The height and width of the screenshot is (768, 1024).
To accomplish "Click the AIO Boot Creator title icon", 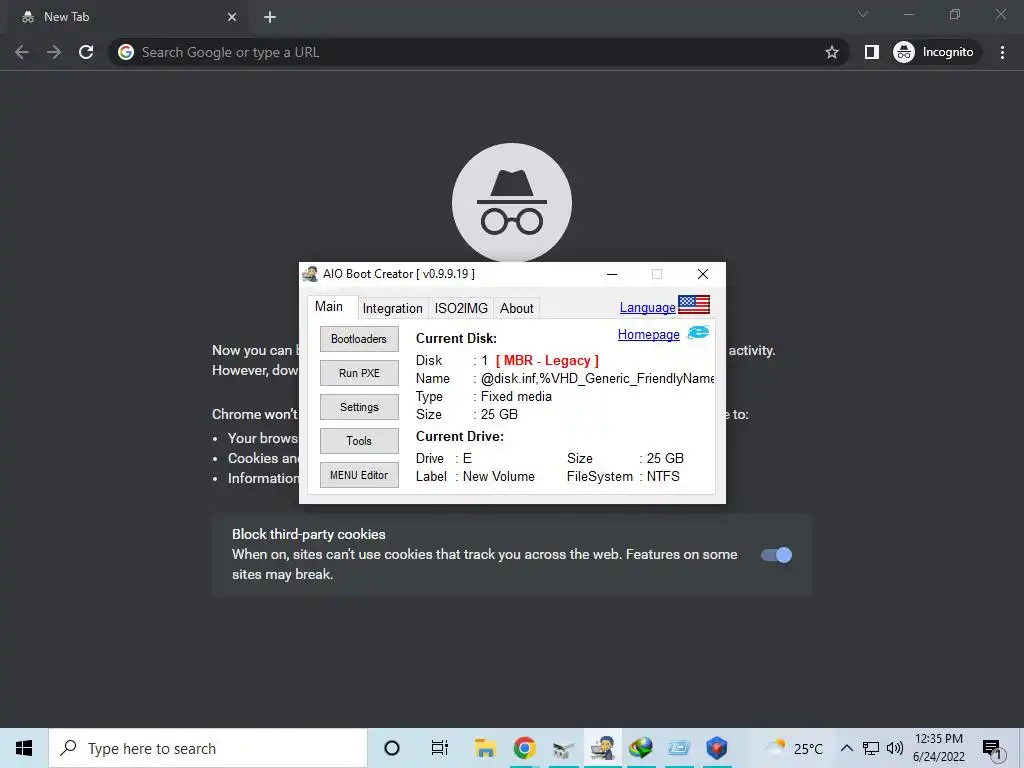I will (311, 274).
